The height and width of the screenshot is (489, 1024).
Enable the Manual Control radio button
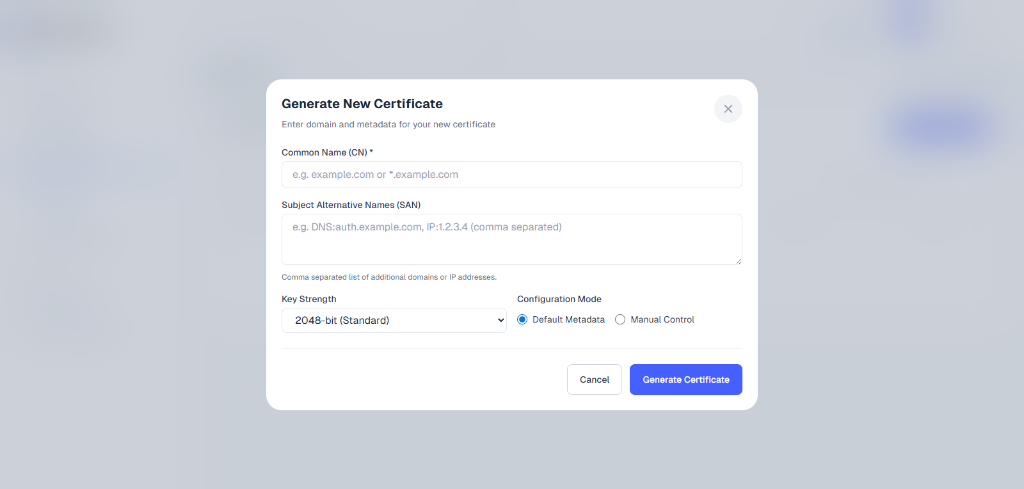point(620,320)
